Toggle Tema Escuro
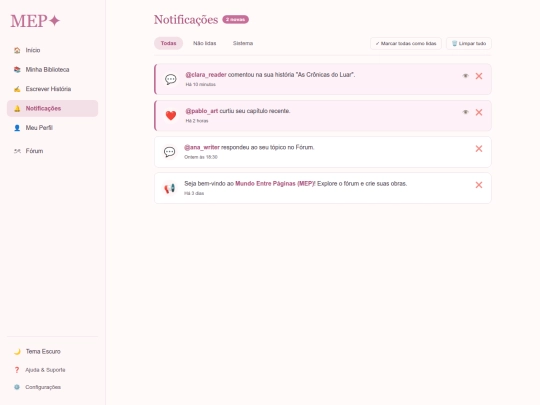The width and height of the screenshot is (540, 405). pos(52,351)
